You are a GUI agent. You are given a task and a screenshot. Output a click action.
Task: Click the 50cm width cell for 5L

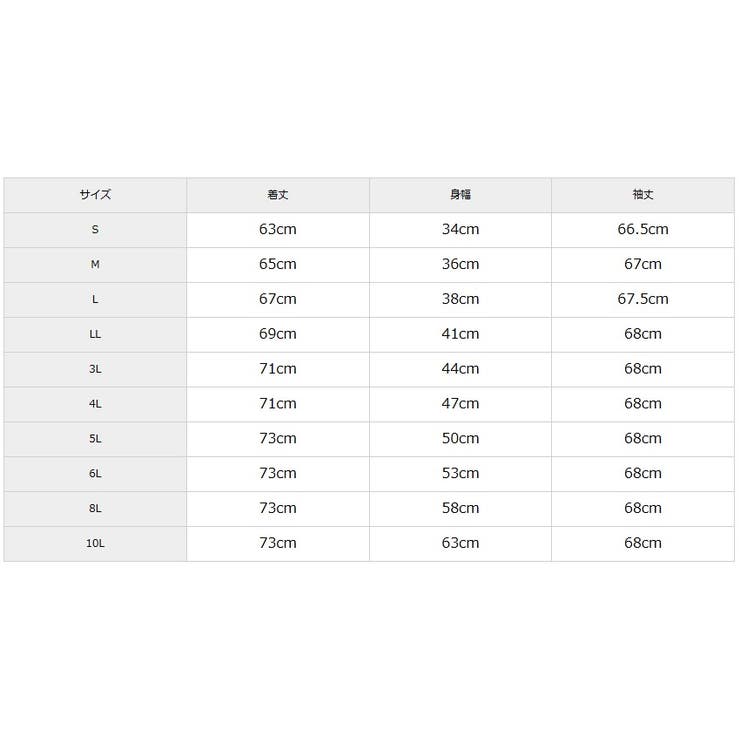(x=460, y=439)
